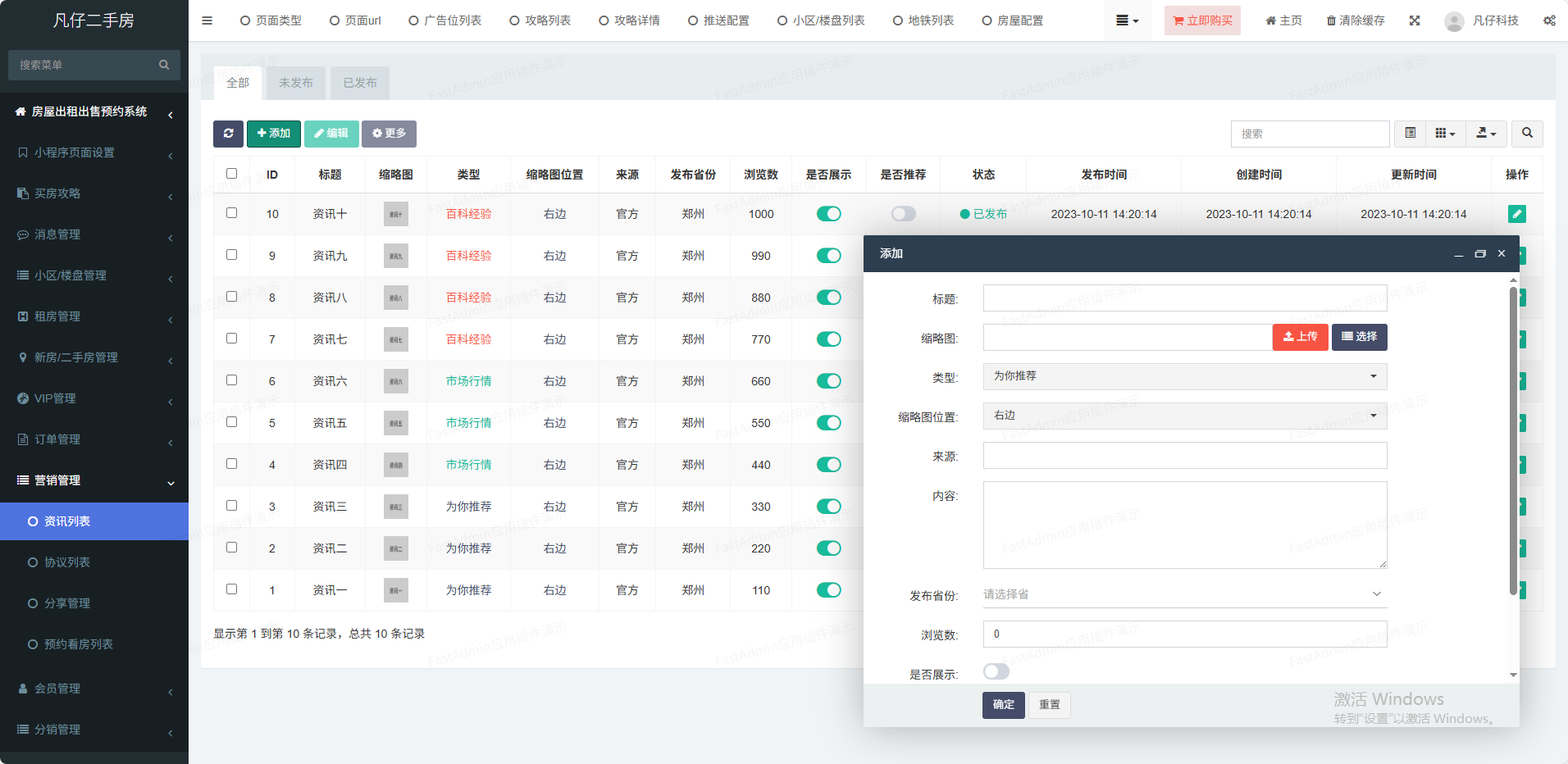
Task: Click the 确定 button in the add dialog
Action: click(1003, 705)
